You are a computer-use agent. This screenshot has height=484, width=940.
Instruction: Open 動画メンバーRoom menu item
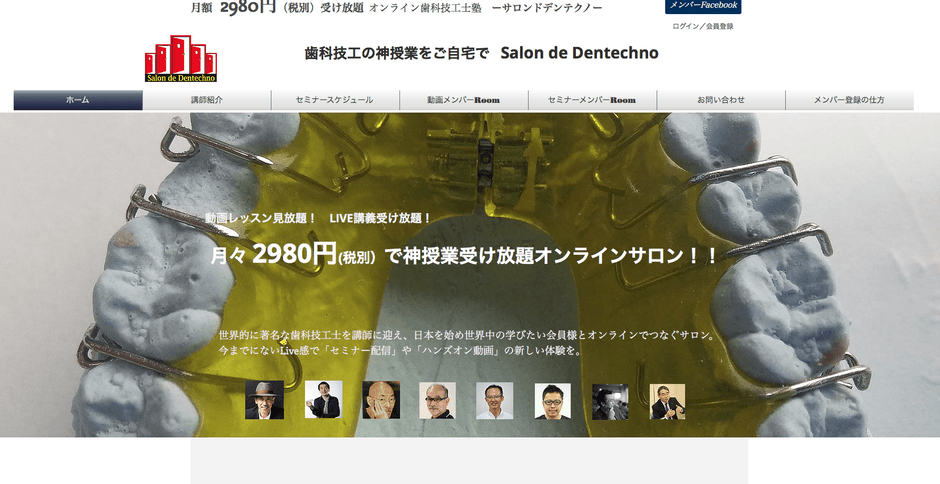463,100
